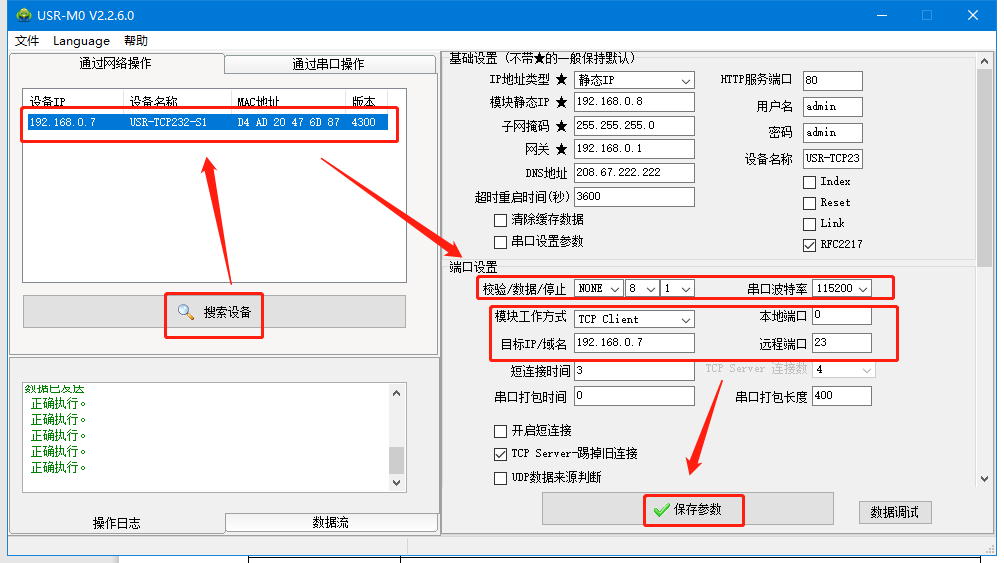Viewport: 1004px width, 563px height.
Task: Open the 文件 menu
Action: (x=27, y=41)
